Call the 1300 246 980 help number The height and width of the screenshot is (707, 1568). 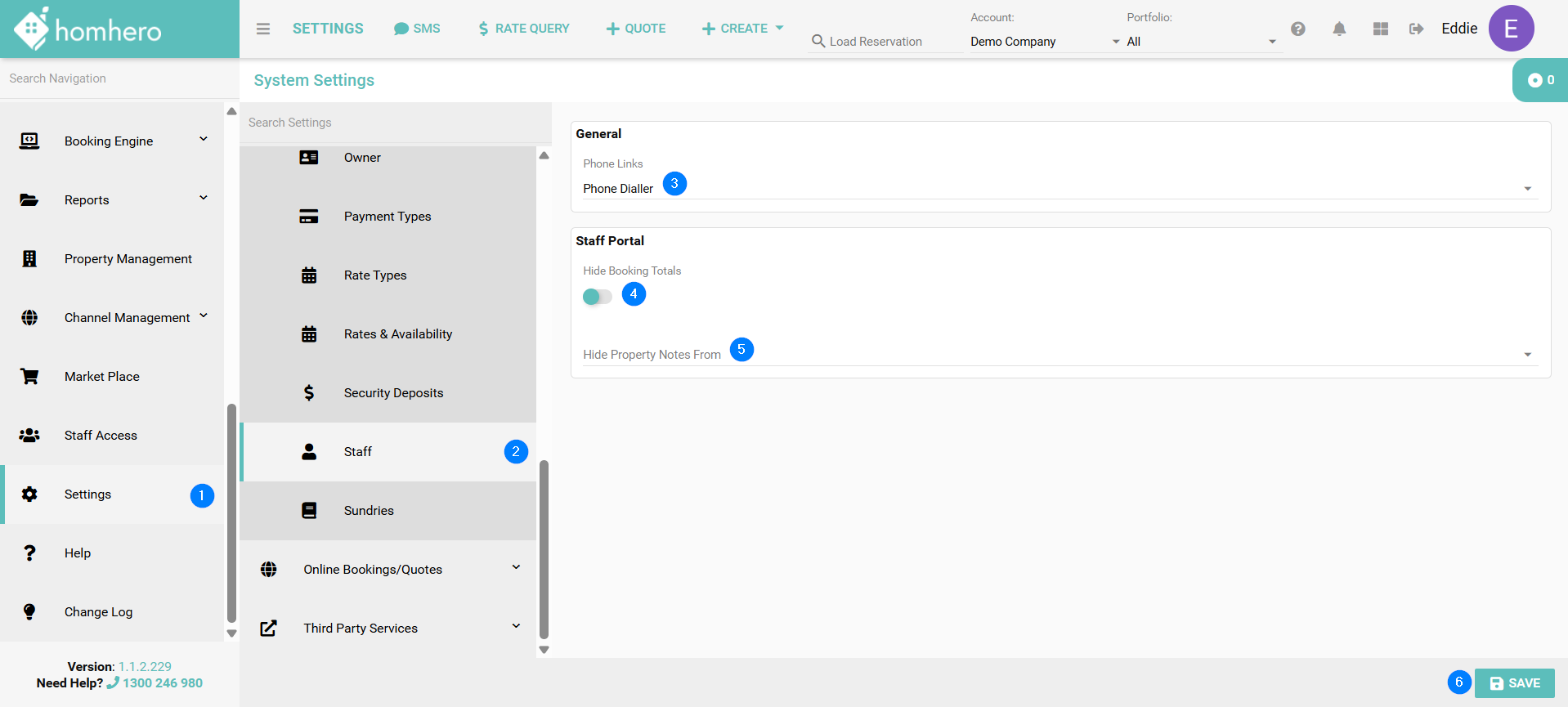(162, 683)
